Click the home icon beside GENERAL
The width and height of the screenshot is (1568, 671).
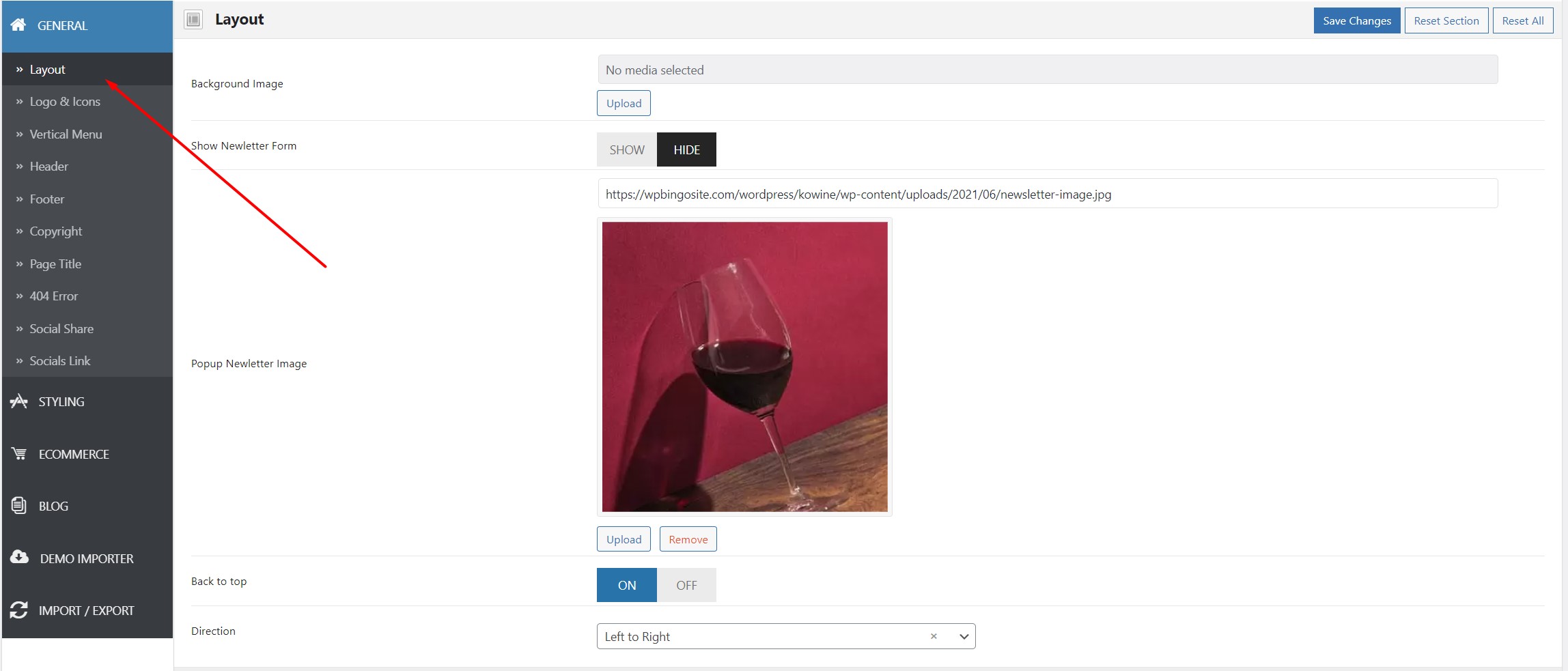tap(18, 25)
